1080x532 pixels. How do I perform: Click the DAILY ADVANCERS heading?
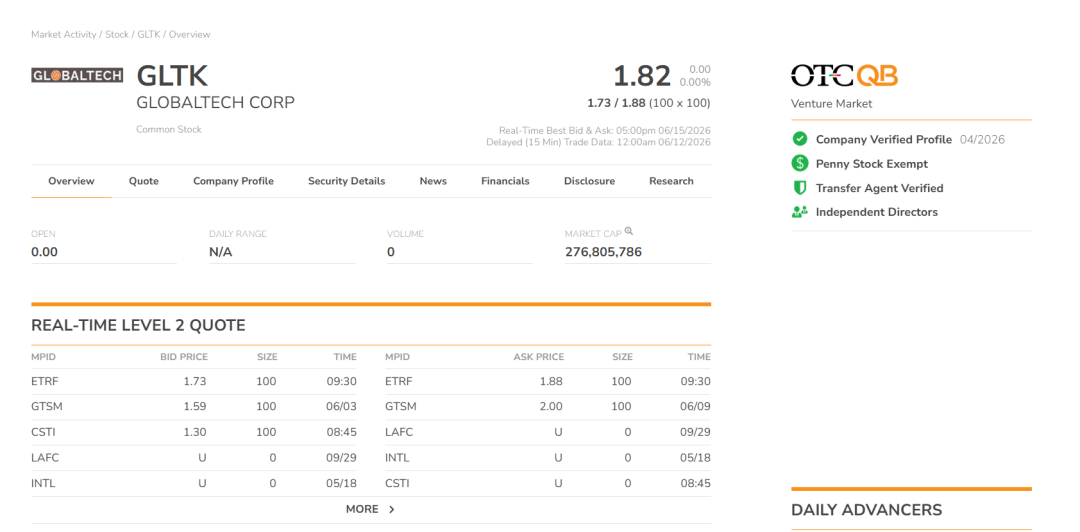(866, 510)
